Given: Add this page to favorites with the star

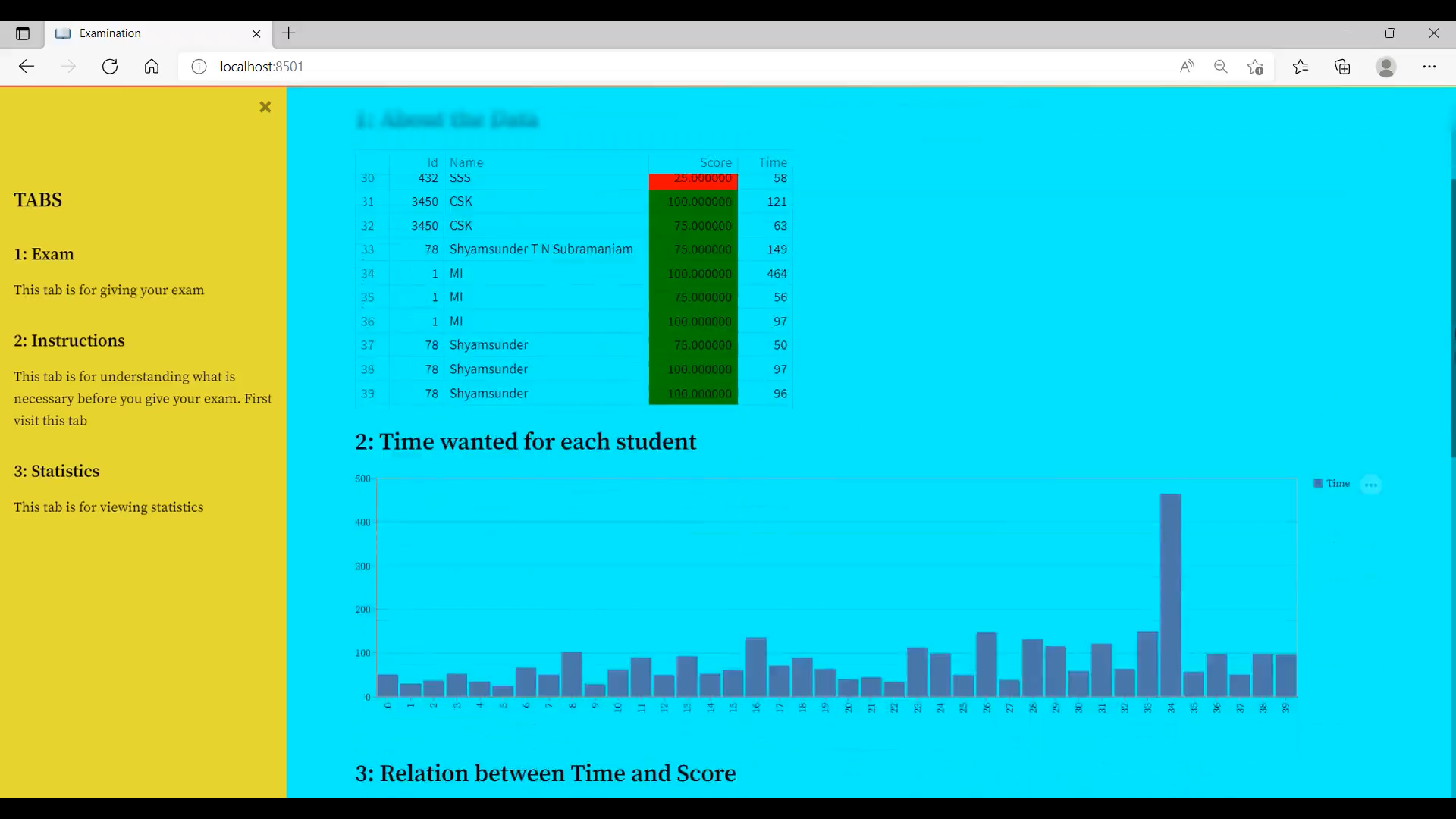Looking at the screenshot, I should tap(1256, 67).
